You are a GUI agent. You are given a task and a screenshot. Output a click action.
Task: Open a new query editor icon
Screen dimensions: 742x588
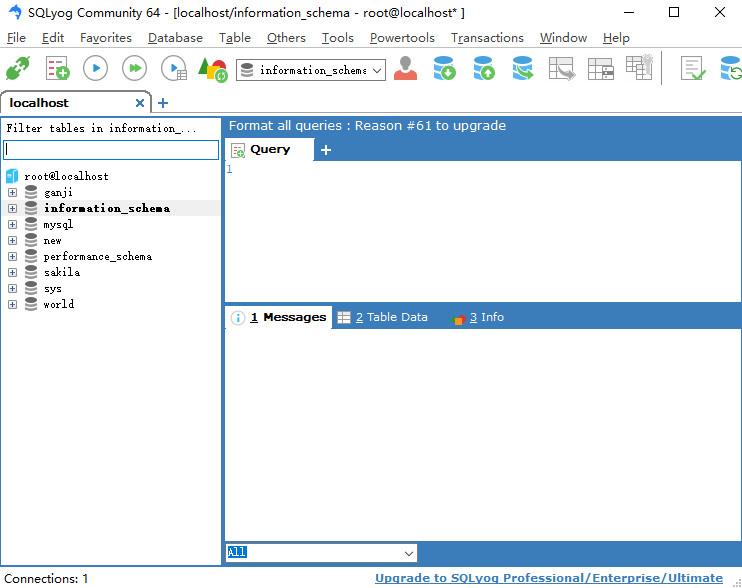(x=57, y=69)
